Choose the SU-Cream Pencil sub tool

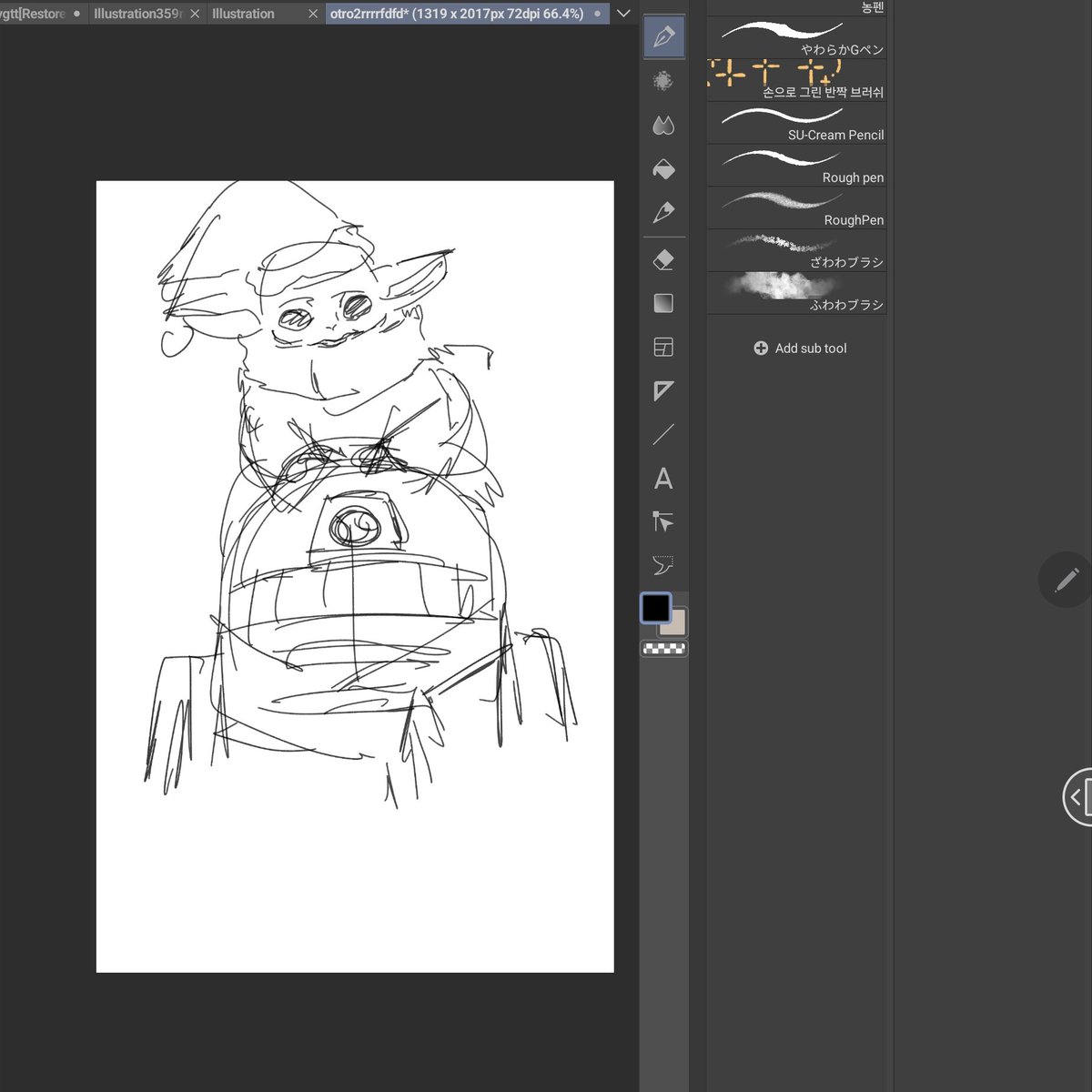click(x=797, y=123)
